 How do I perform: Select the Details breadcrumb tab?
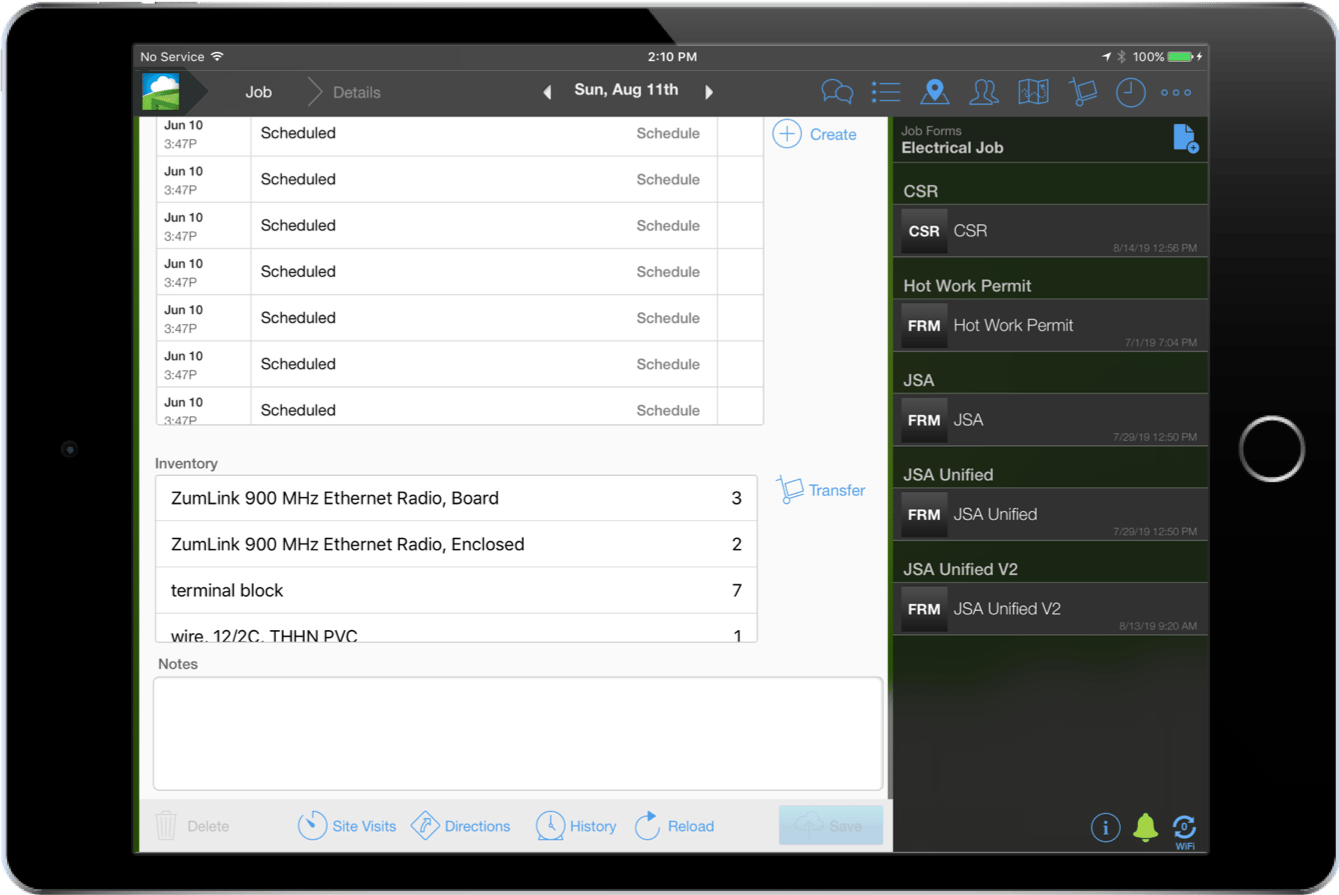click(x=356, y=92)
